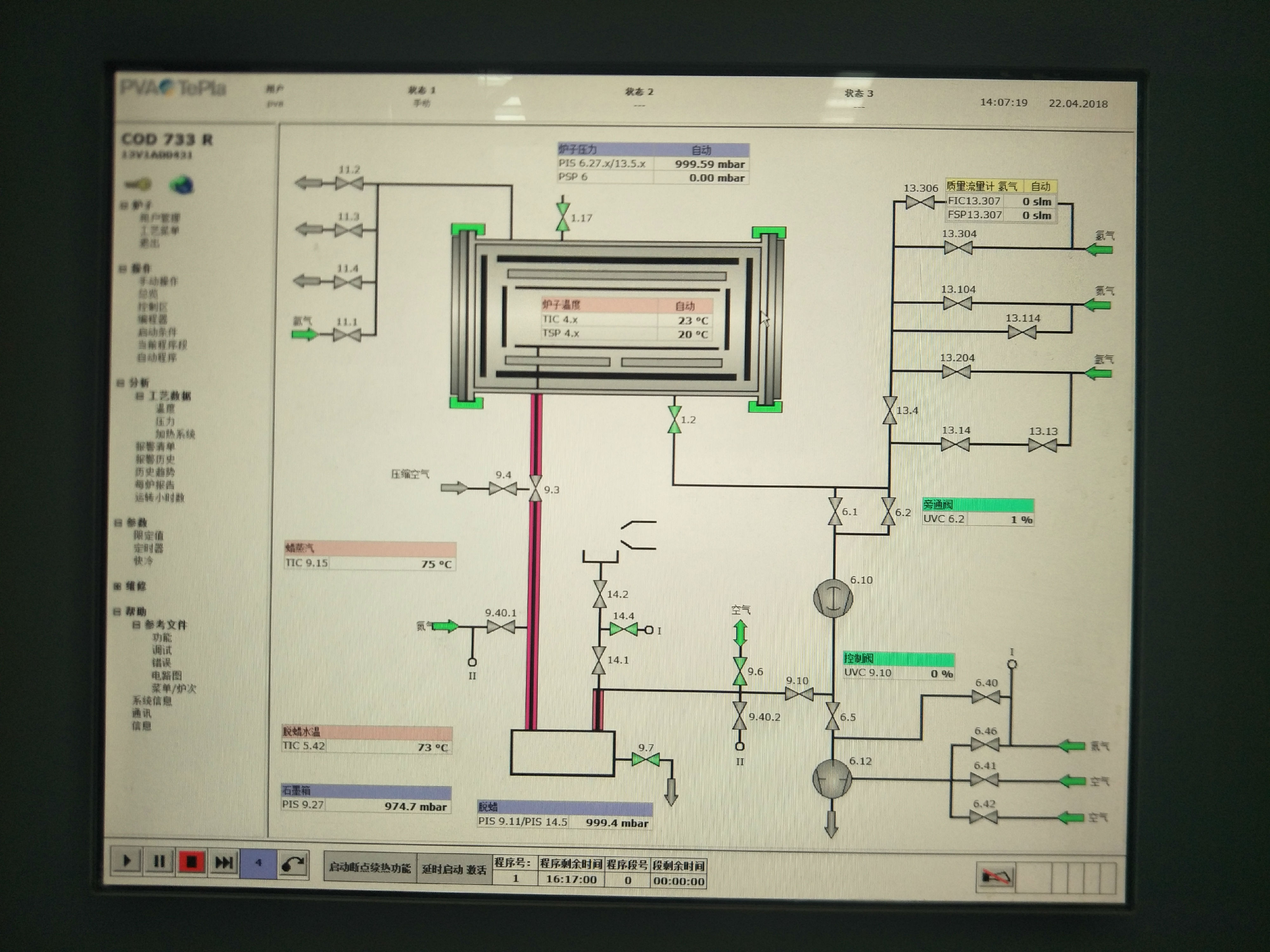Click the red stop program button
The width and height of the screenshot is (1270, 952).
[191, 862]
